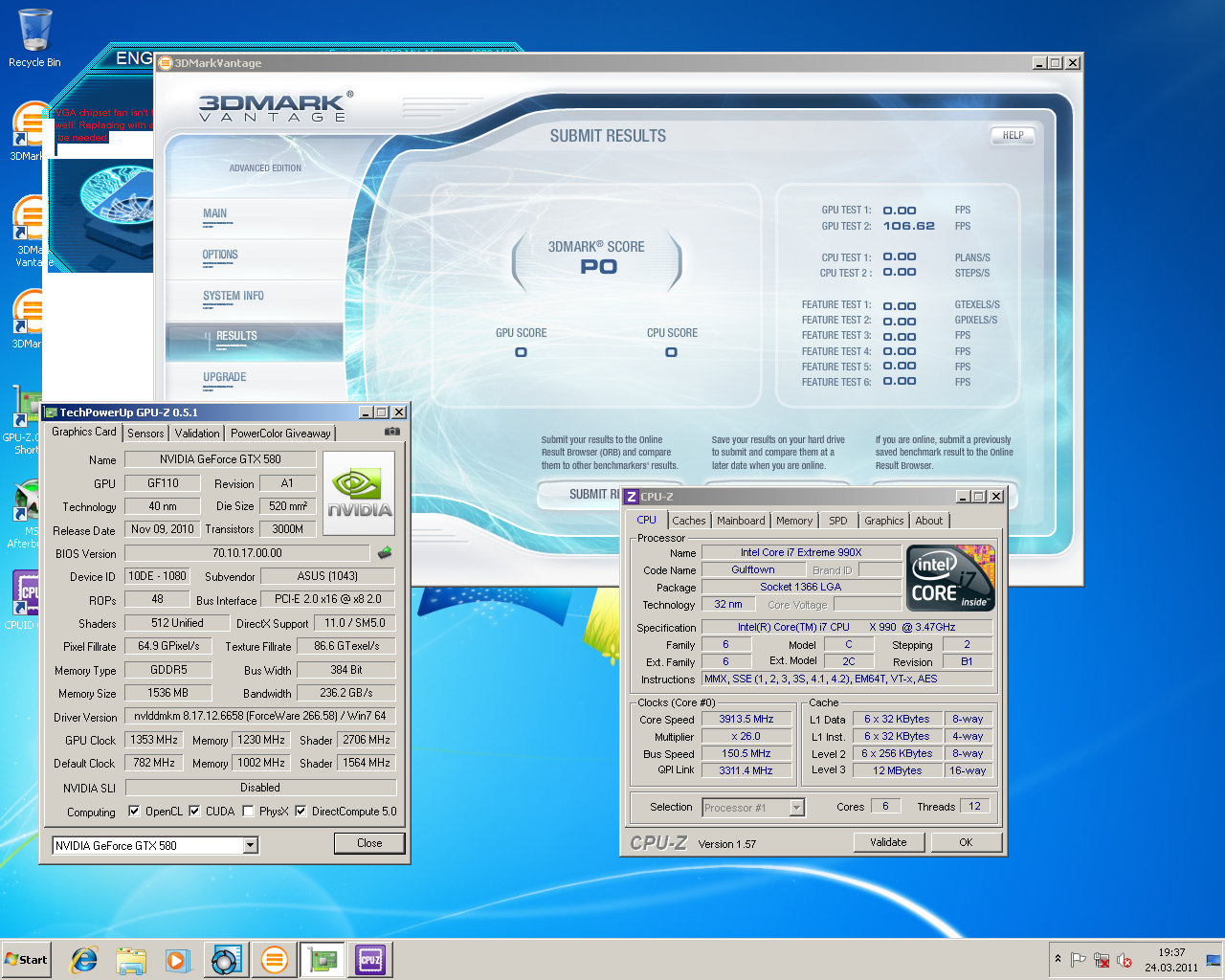Viewport: 1225px width, 980px height.
Task: Click NVIDIA SLI Disabled field
Action: click(260, 788)
